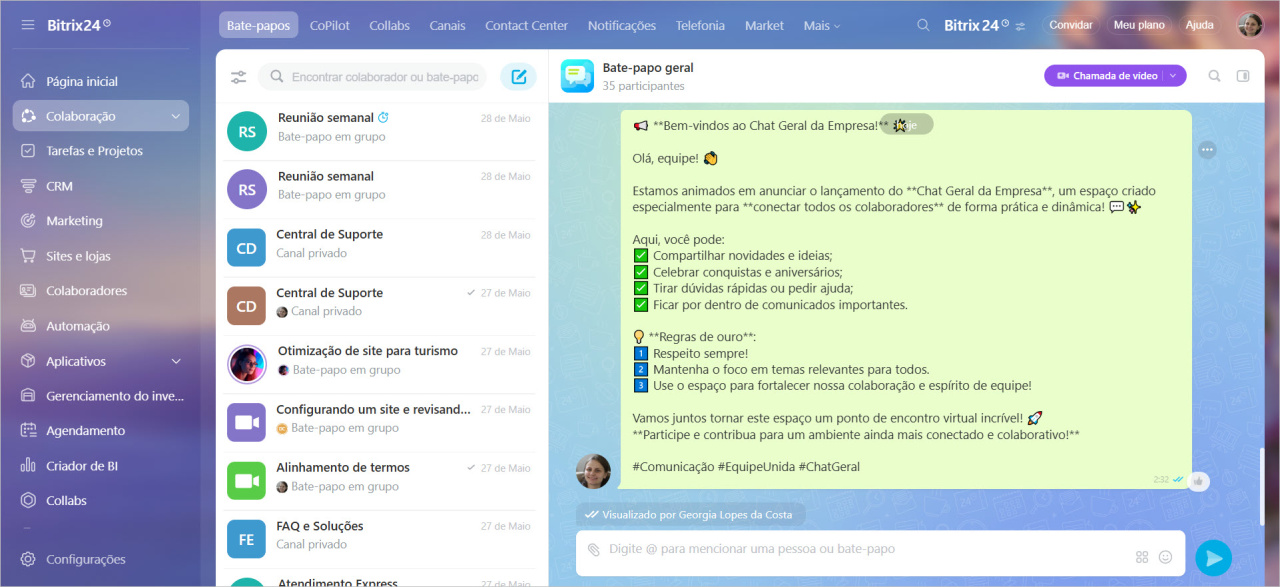Open the Configurando um site e revisand... chat

(x=382, y=422)
